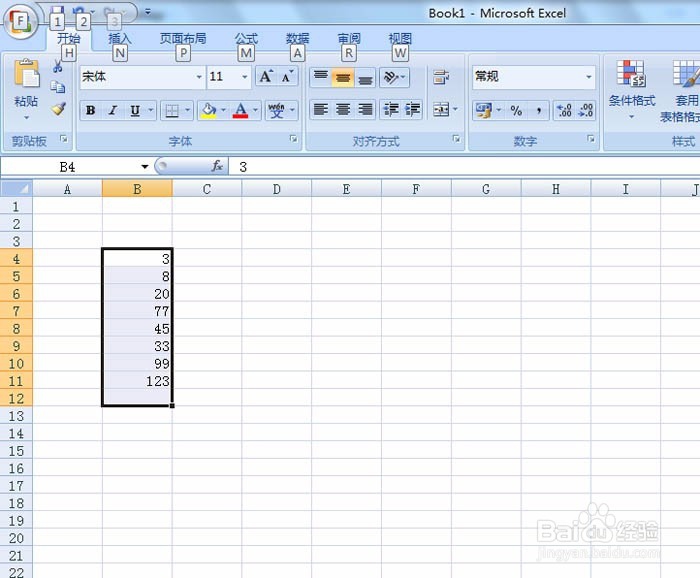Open the font size 11 dropdown
Screen dimensions: 700x578
245,77
